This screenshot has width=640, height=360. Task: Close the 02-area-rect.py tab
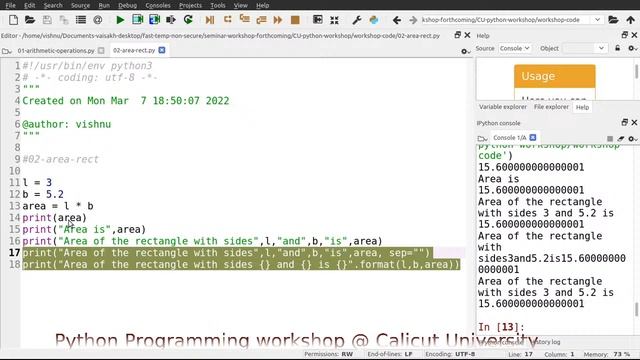pos(162,50)
